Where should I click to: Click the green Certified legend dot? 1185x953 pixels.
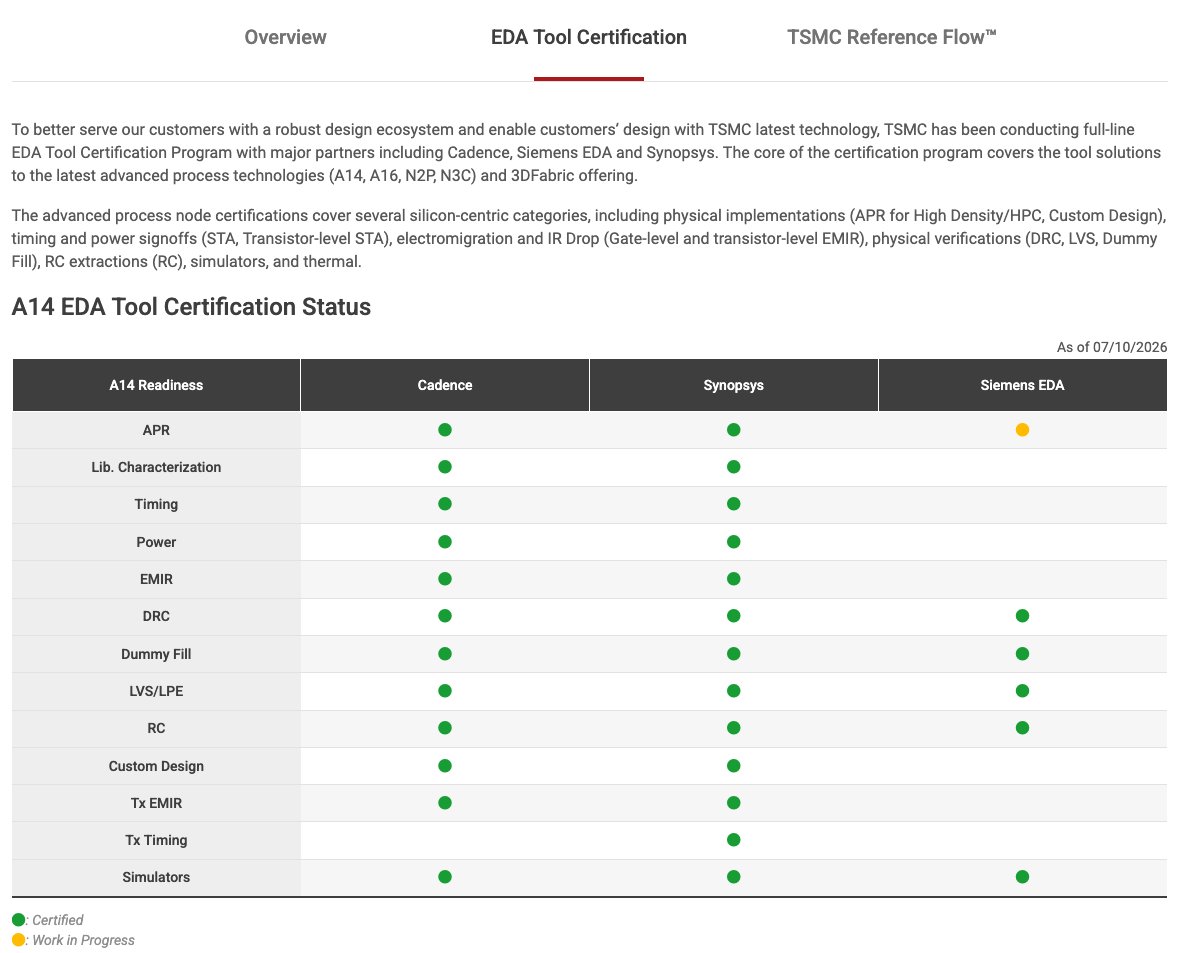(19, 920)
